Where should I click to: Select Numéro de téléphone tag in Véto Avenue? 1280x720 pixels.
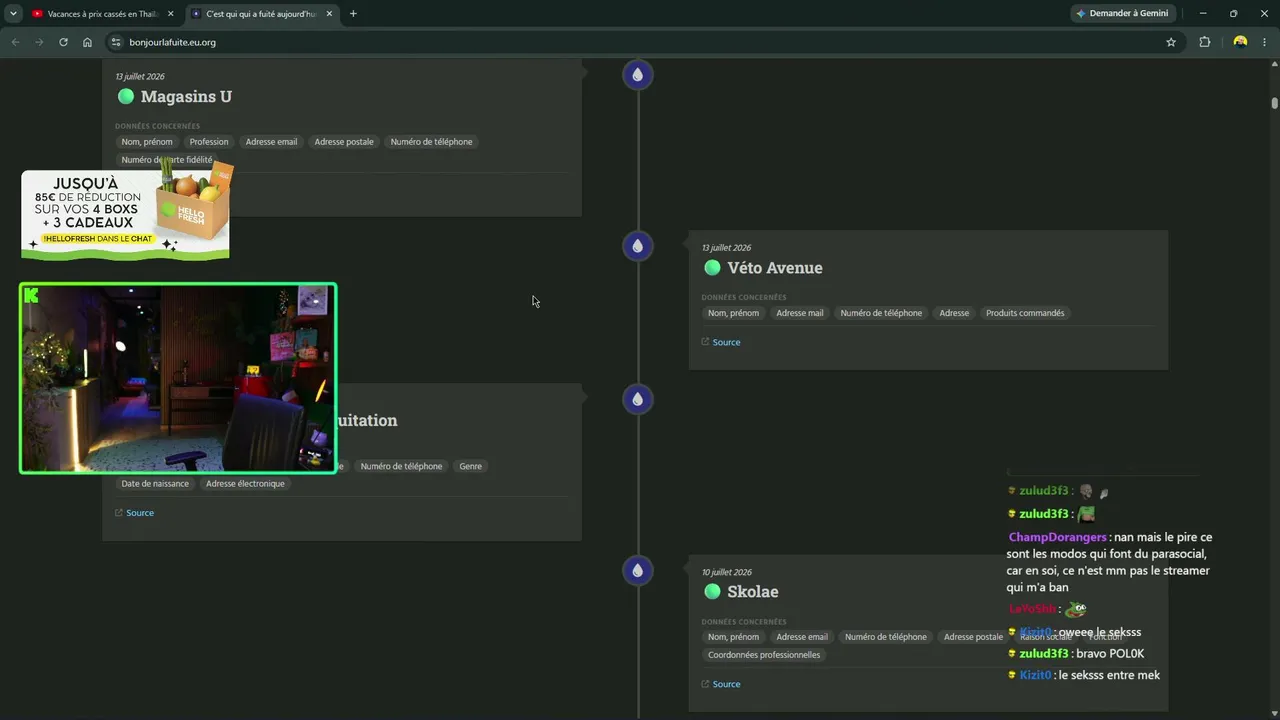(881, 313)
